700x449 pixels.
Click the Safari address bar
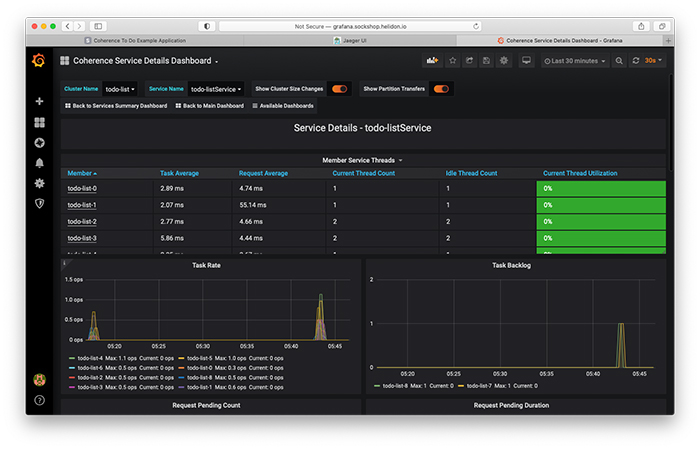(x=350, y=26)
